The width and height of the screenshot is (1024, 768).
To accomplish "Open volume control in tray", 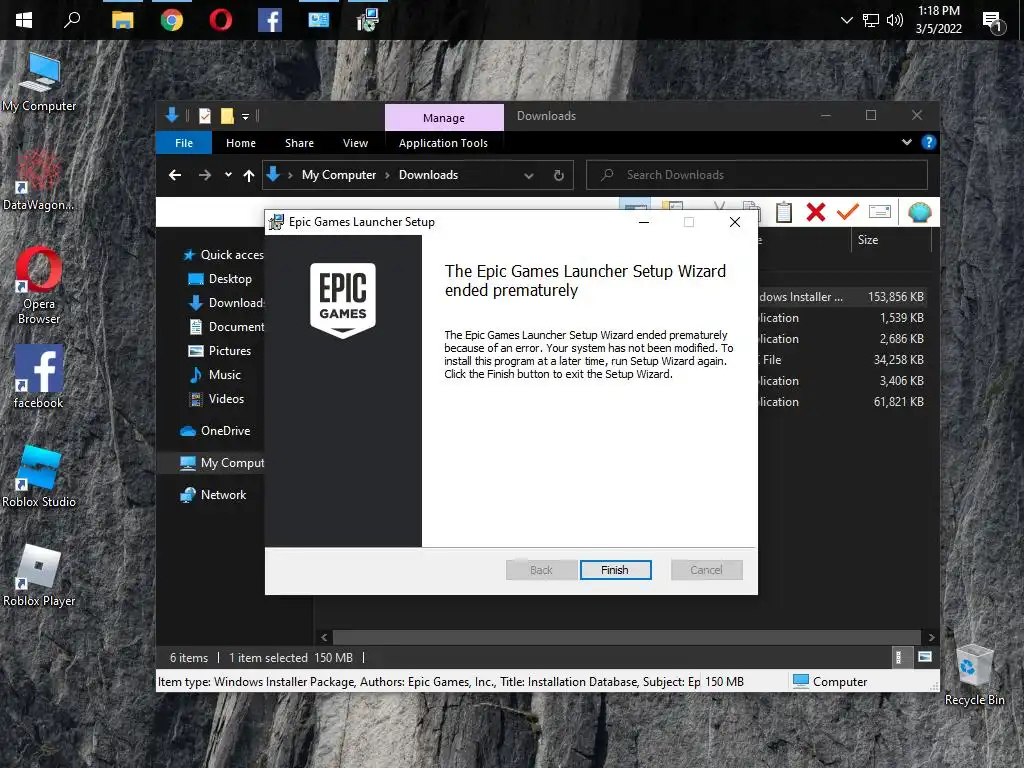I will tap(895, 20).
